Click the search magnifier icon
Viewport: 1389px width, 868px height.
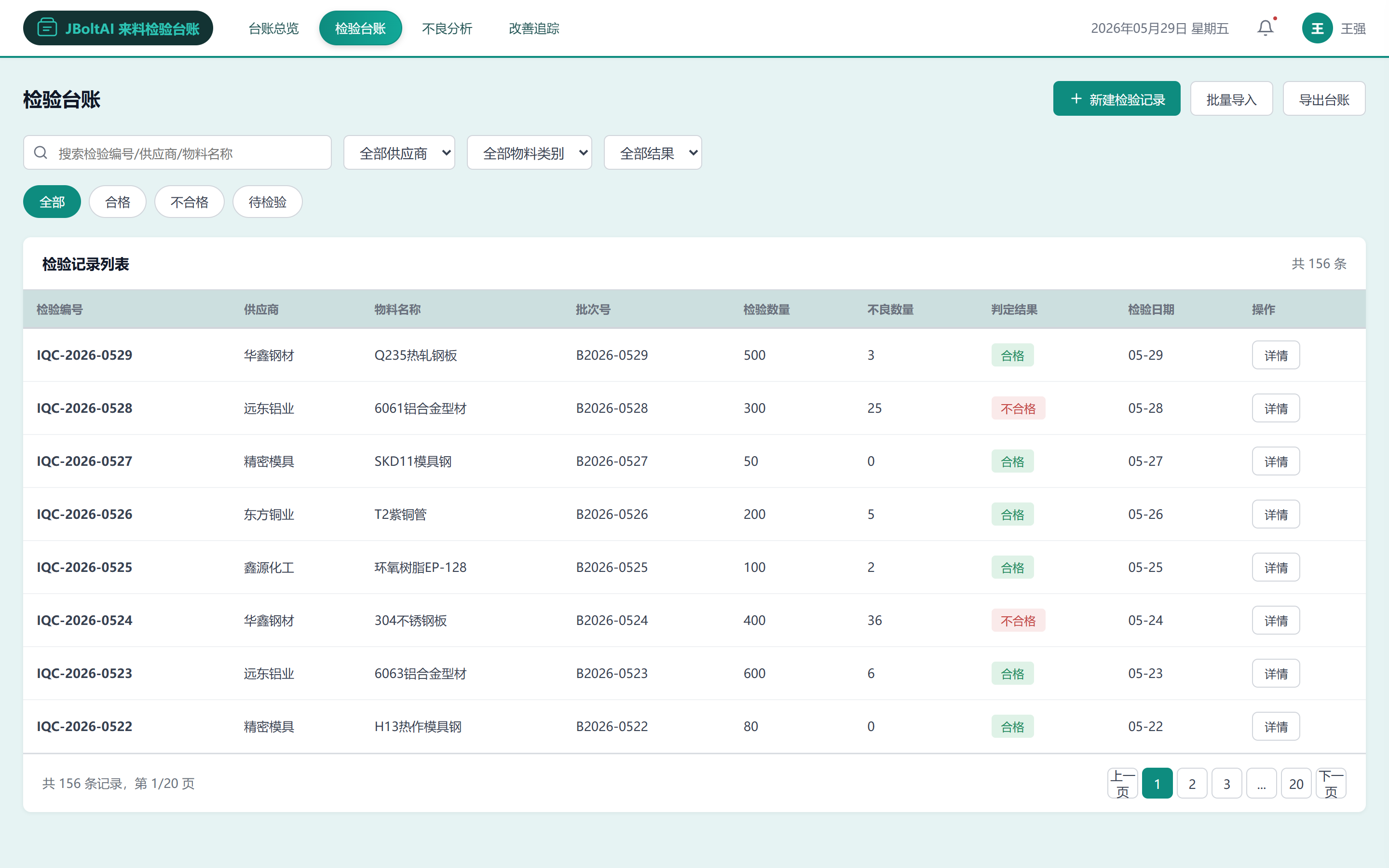coord(40,153)
